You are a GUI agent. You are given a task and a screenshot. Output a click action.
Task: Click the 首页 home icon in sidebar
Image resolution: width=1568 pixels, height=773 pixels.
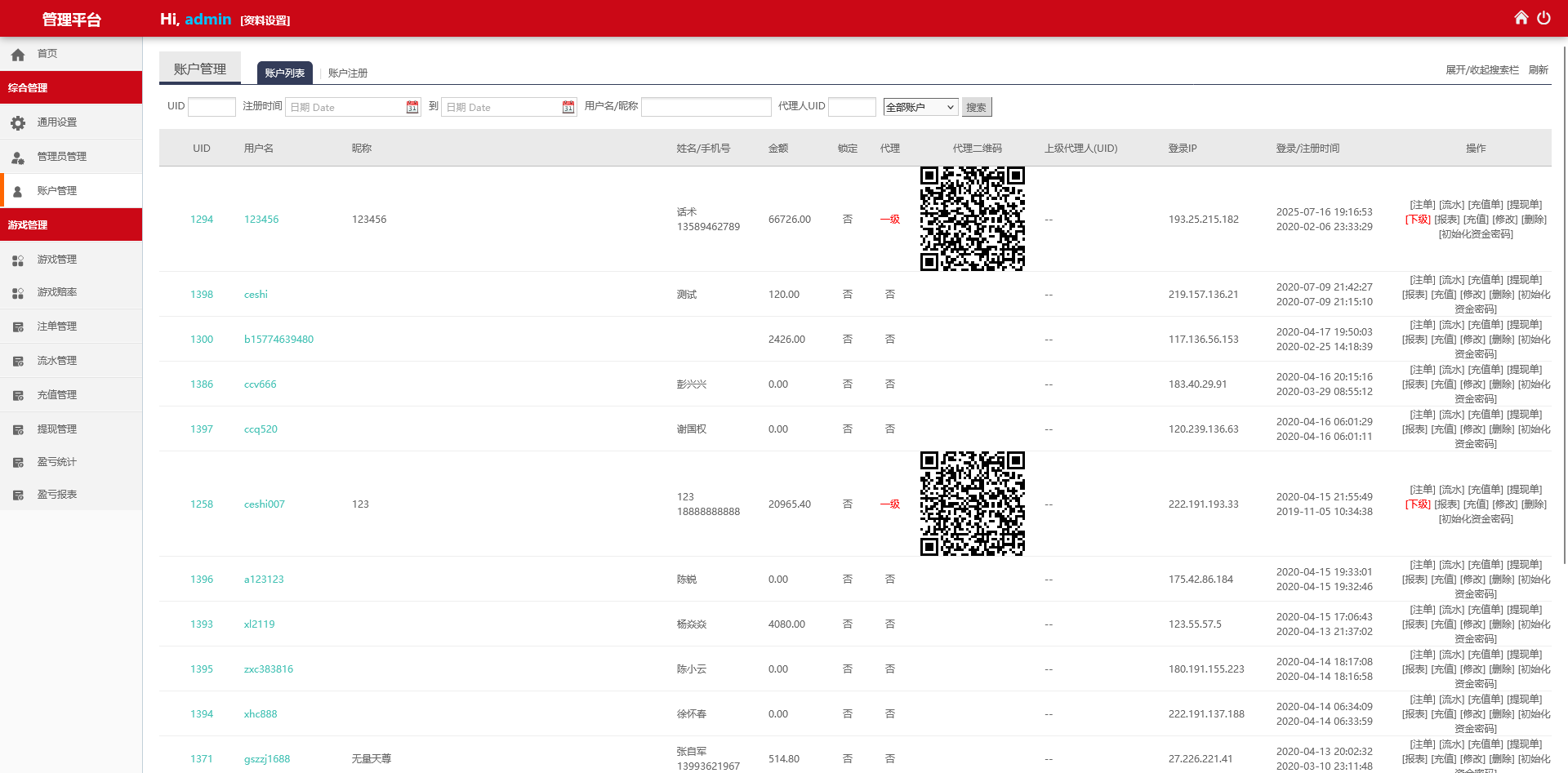18,54
